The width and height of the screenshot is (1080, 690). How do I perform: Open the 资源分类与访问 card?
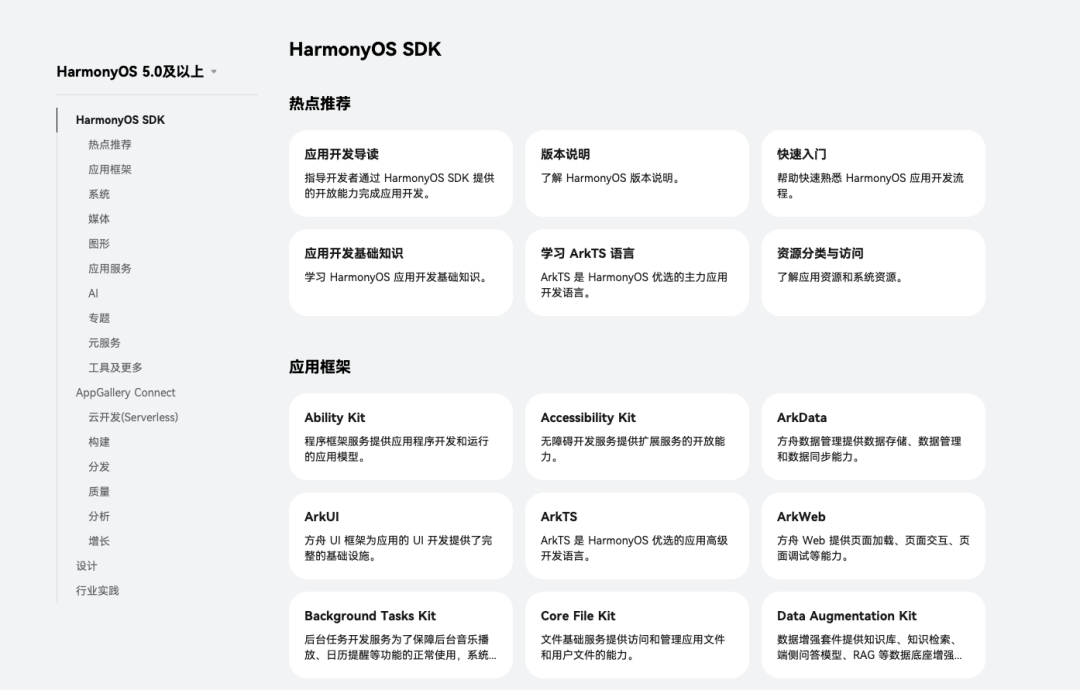point(873,273)
